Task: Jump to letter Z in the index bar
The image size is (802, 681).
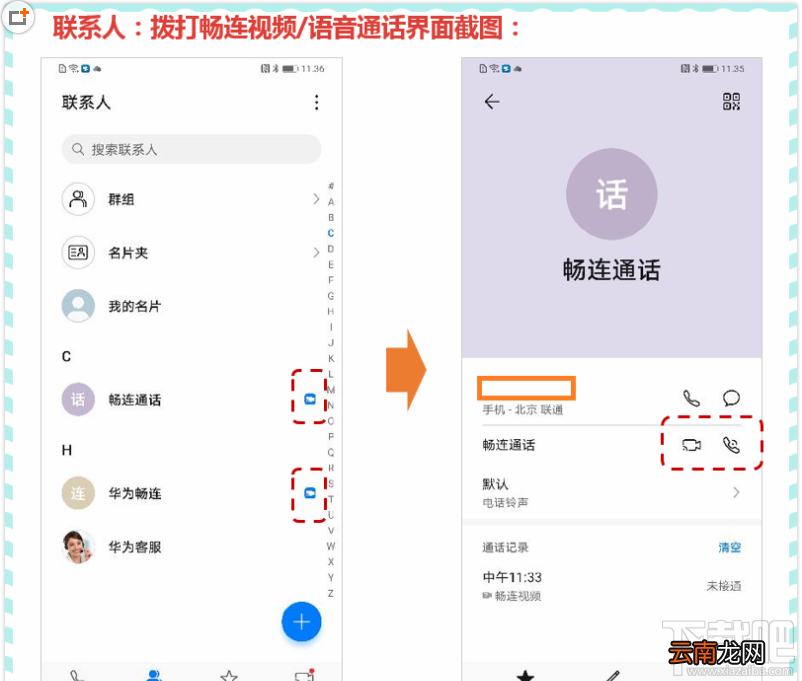Action: pyautogui.click(x=331, y=594)
